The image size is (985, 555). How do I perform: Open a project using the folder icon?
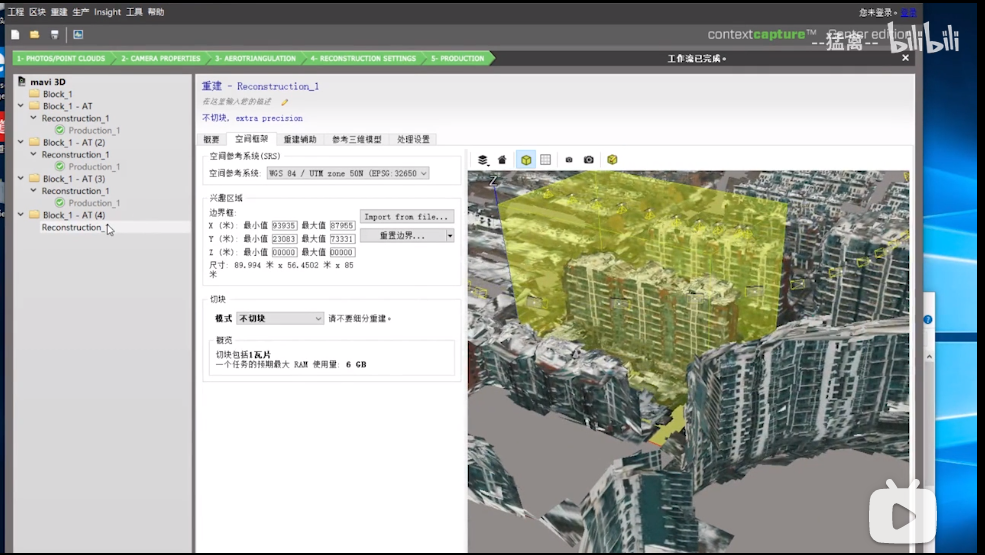coord(35,35)
